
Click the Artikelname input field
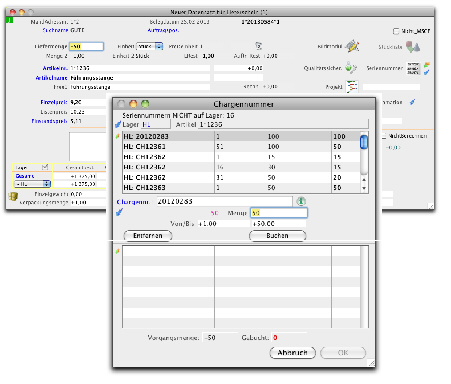tap(140, 78)
